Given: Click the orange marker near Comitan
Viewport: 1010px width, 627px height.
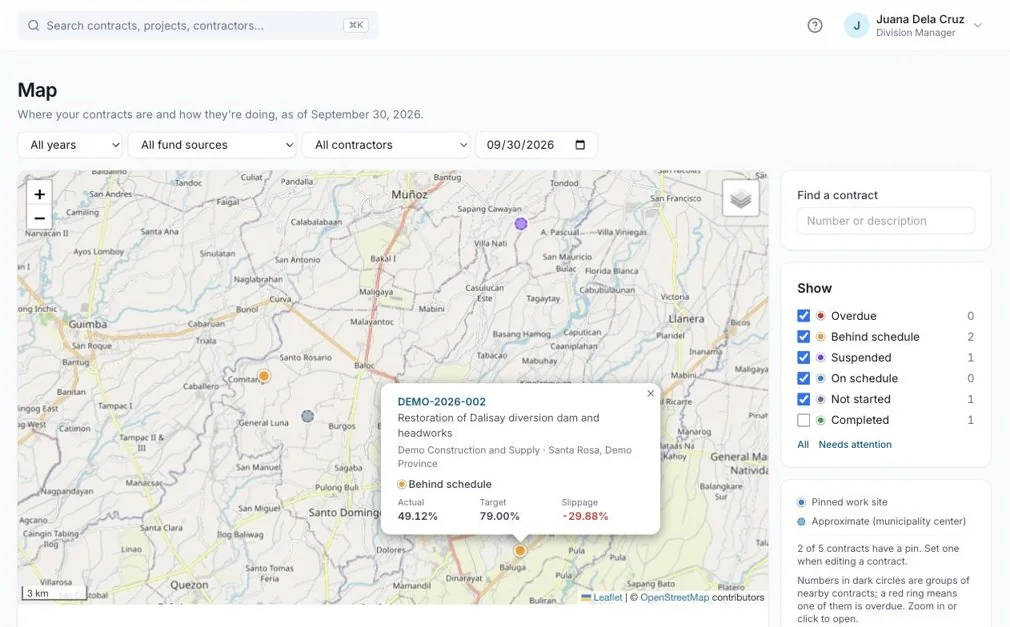Looking at the screenshot, I should [x=264, y=376].
